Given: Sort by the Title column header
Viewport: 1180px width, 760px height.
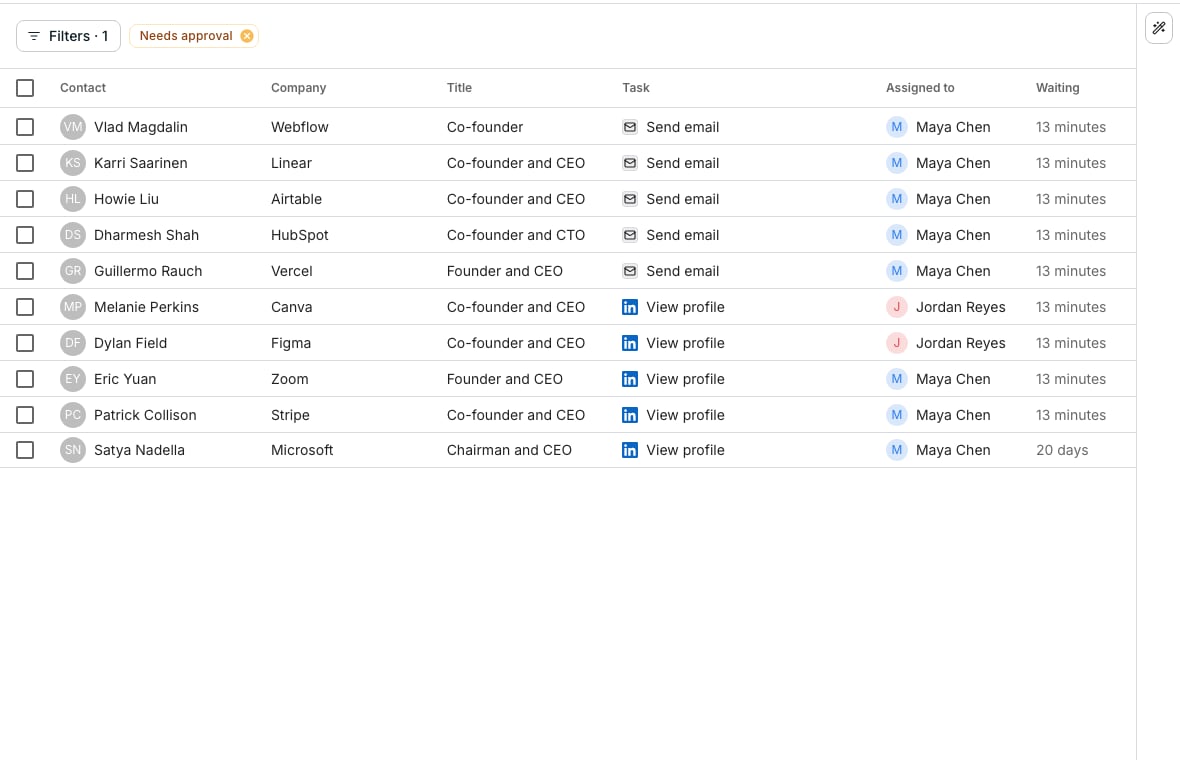Looking at the screenshot, I should pyautogui.click(x=459, y=88).
